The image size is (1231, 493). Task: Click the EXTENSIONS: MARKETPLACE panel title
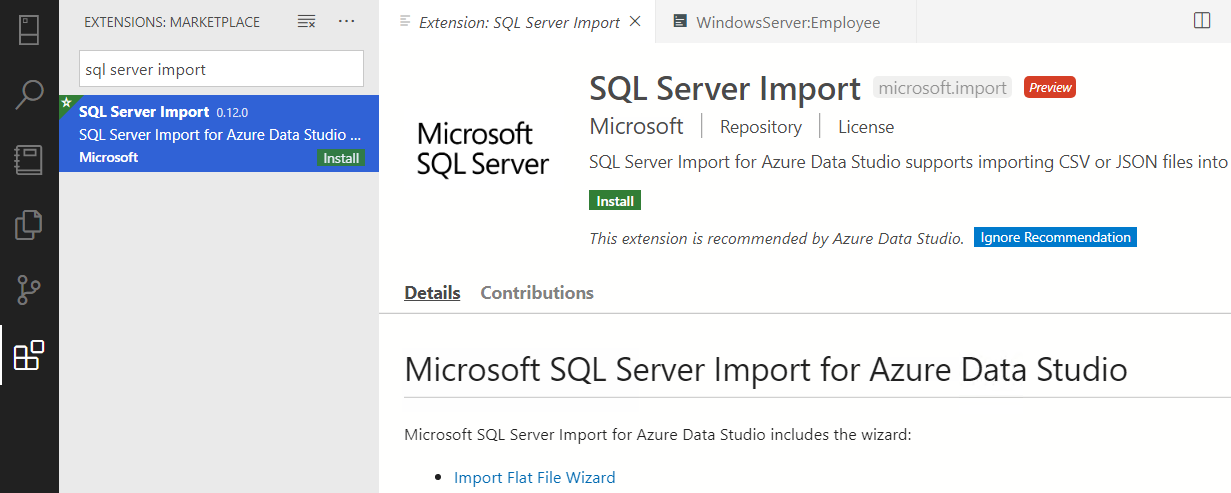[172, 22]
